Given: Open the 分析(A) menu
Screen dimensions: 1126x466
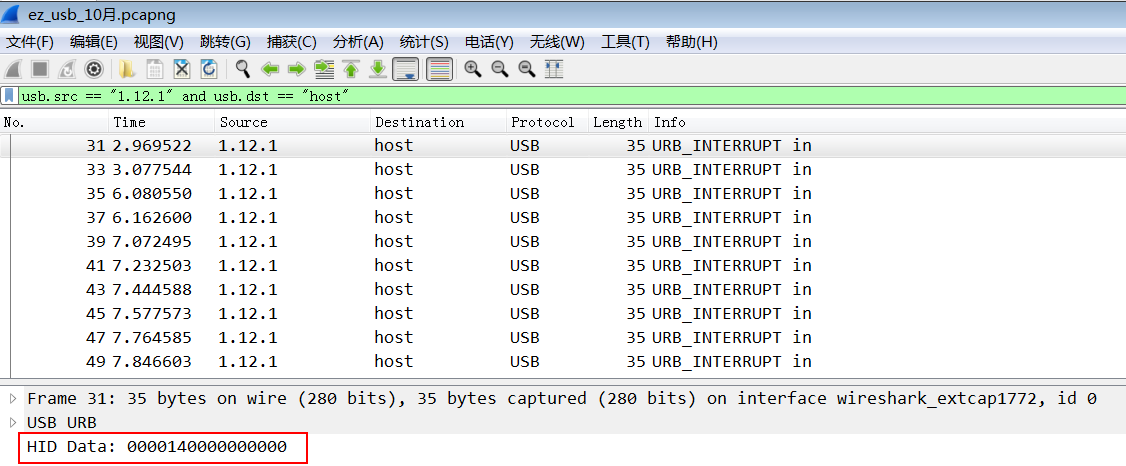Looking at the screenshot, I should click(x=358, y=42).
